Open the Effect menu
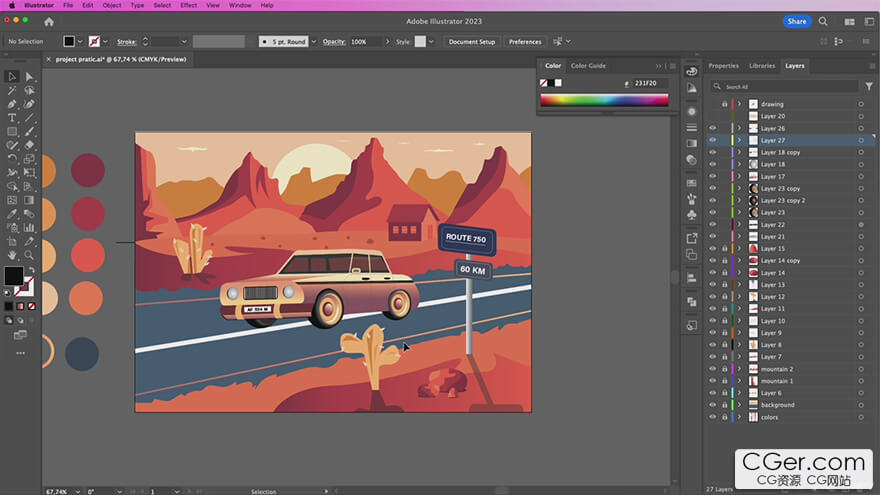This screenshot has width=880, height=495. tap(189, 5)
